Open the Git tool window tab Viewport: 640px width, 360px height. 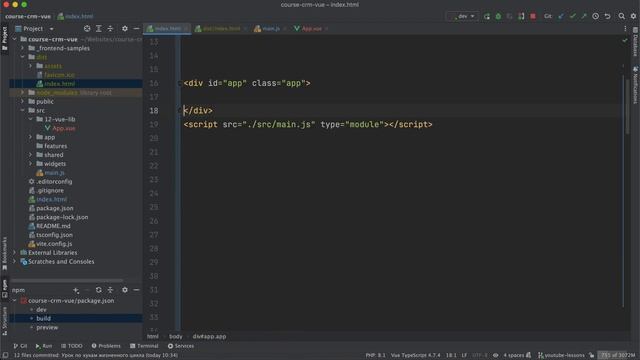20,346
